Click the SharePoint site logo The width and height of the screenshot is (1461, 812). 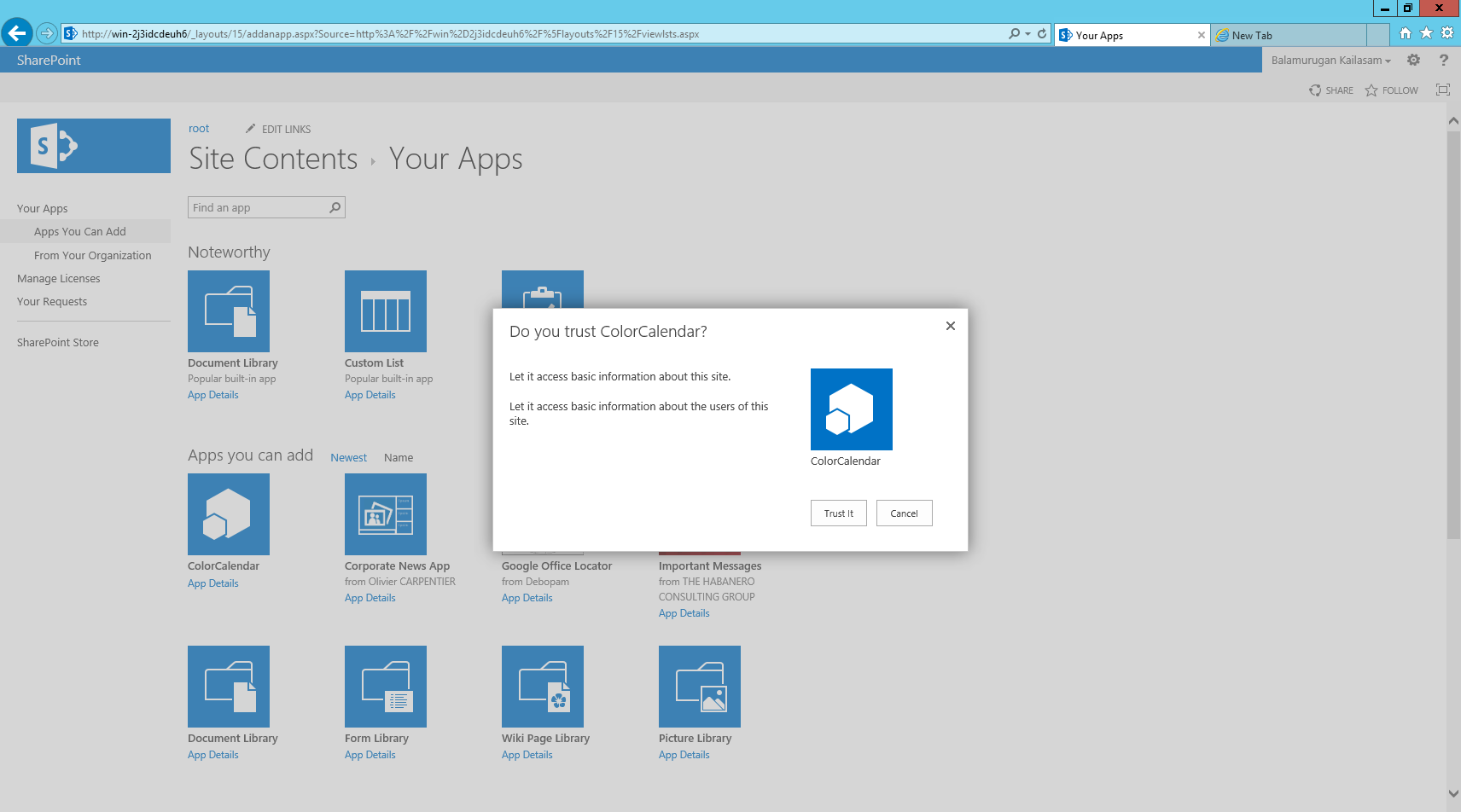94,146
